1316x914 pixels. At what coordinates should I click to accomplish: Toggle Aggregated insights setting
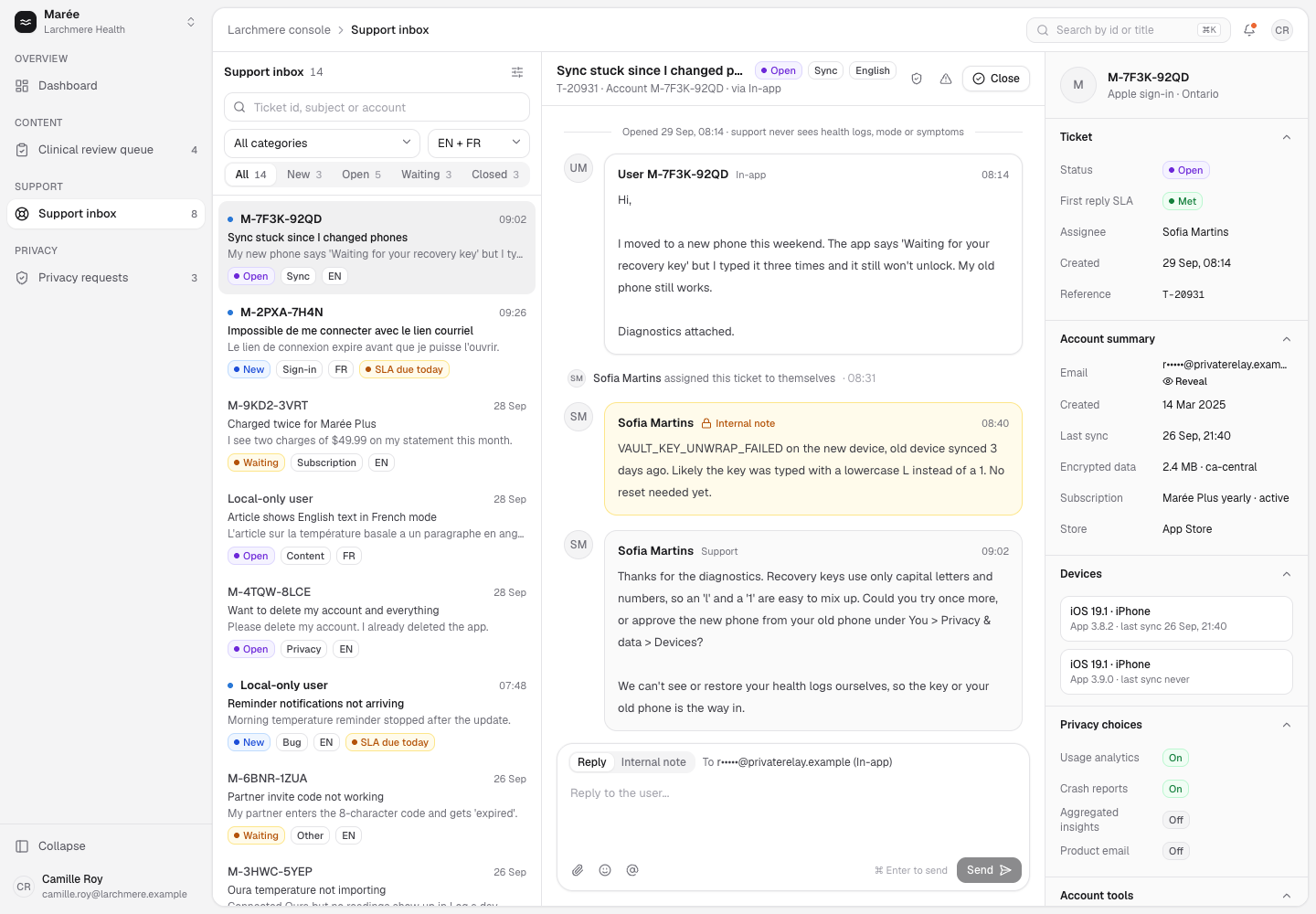pos(1176,820)
